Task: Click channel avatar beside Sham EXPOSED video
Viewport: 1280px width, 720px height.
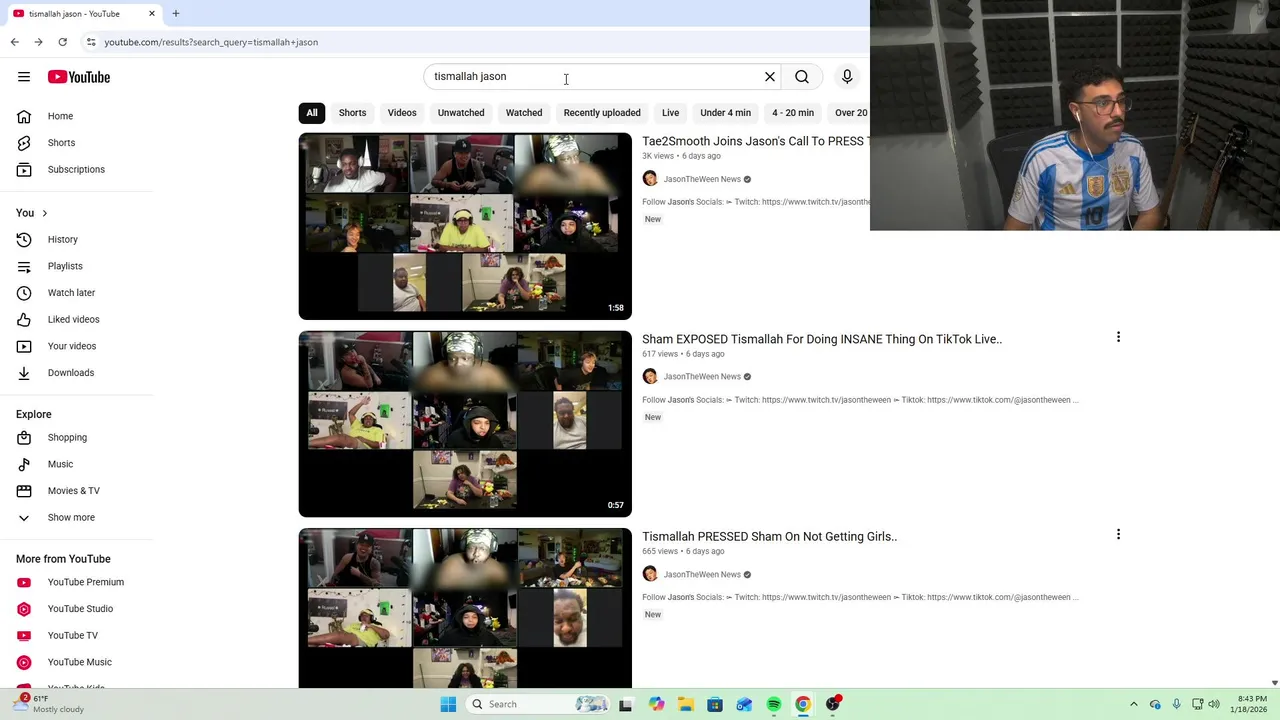Action: coord(650,377)
